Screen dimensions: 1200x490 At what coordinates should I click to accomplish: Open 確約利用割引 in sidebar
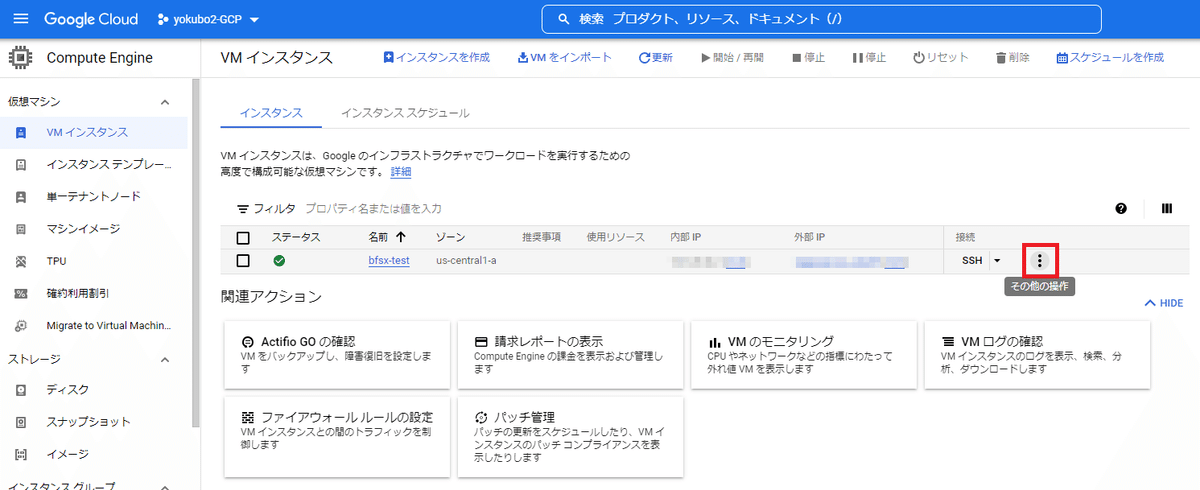94,293
